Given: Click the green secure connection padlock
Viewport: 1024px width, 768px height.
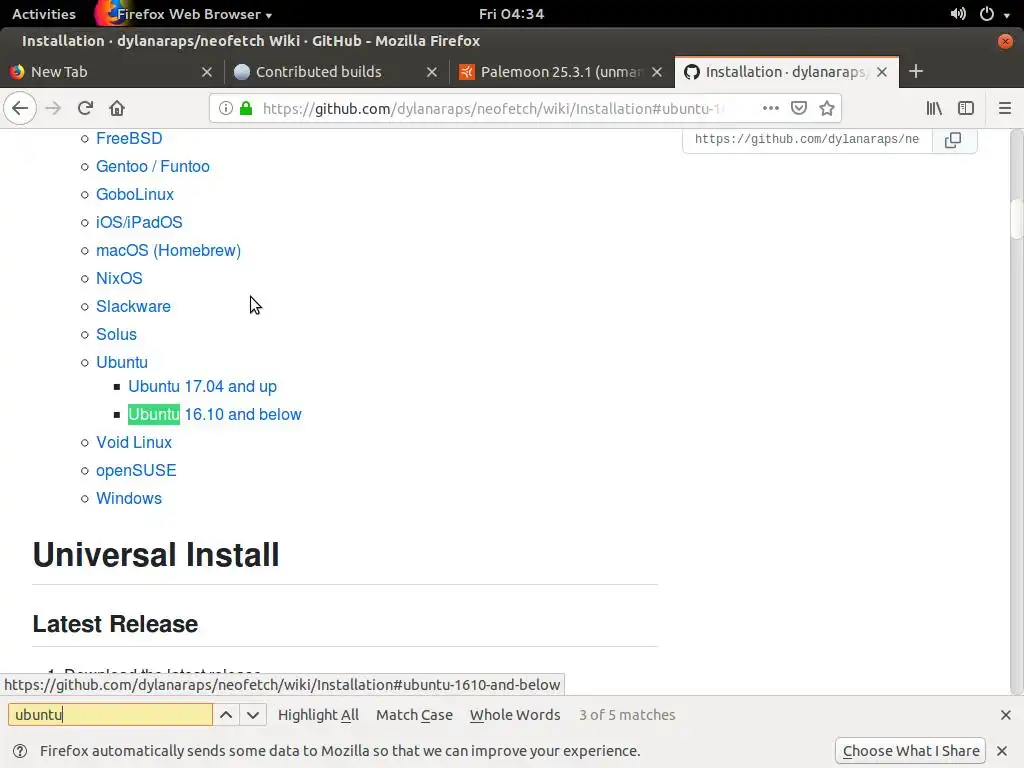Looking at the screenshot, I should (x=246, y=108).
